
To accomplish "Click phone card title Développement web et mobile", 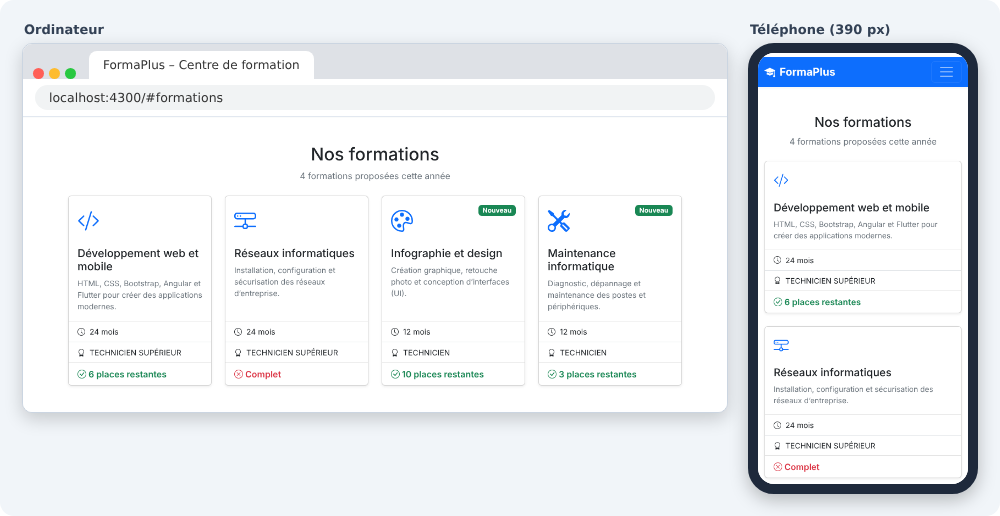I will [851, 208].
